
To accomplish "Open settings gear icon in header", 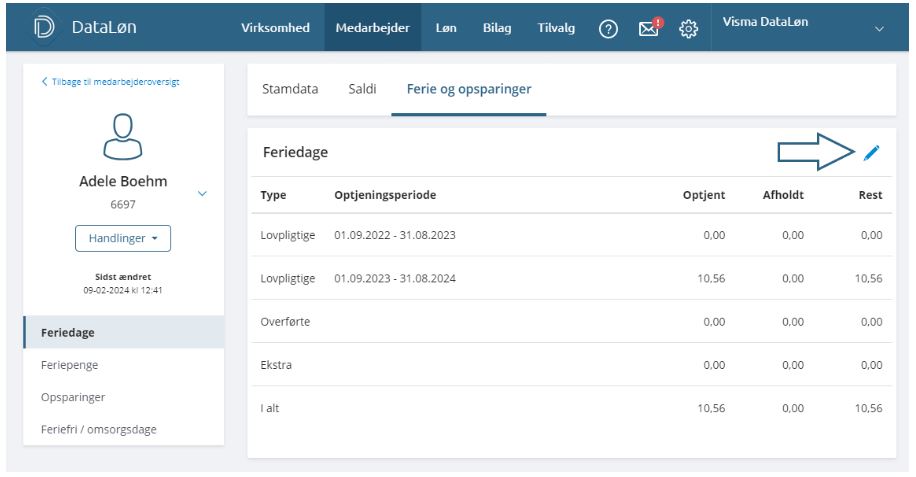I will tap(688, 29).
